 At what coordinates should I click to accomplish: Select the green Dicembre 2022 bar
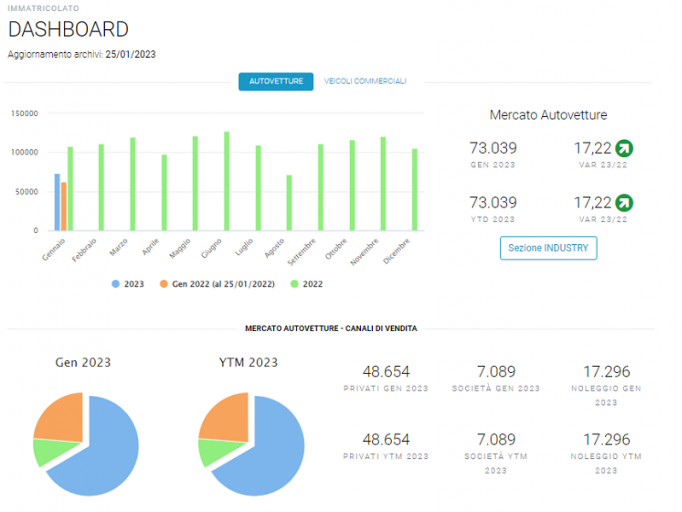(x=415, y=190)
